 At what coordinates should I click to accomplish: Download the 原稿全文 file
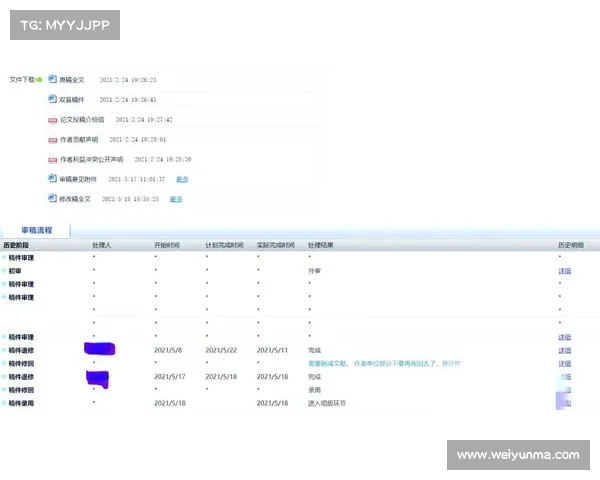tap(72, 80)
